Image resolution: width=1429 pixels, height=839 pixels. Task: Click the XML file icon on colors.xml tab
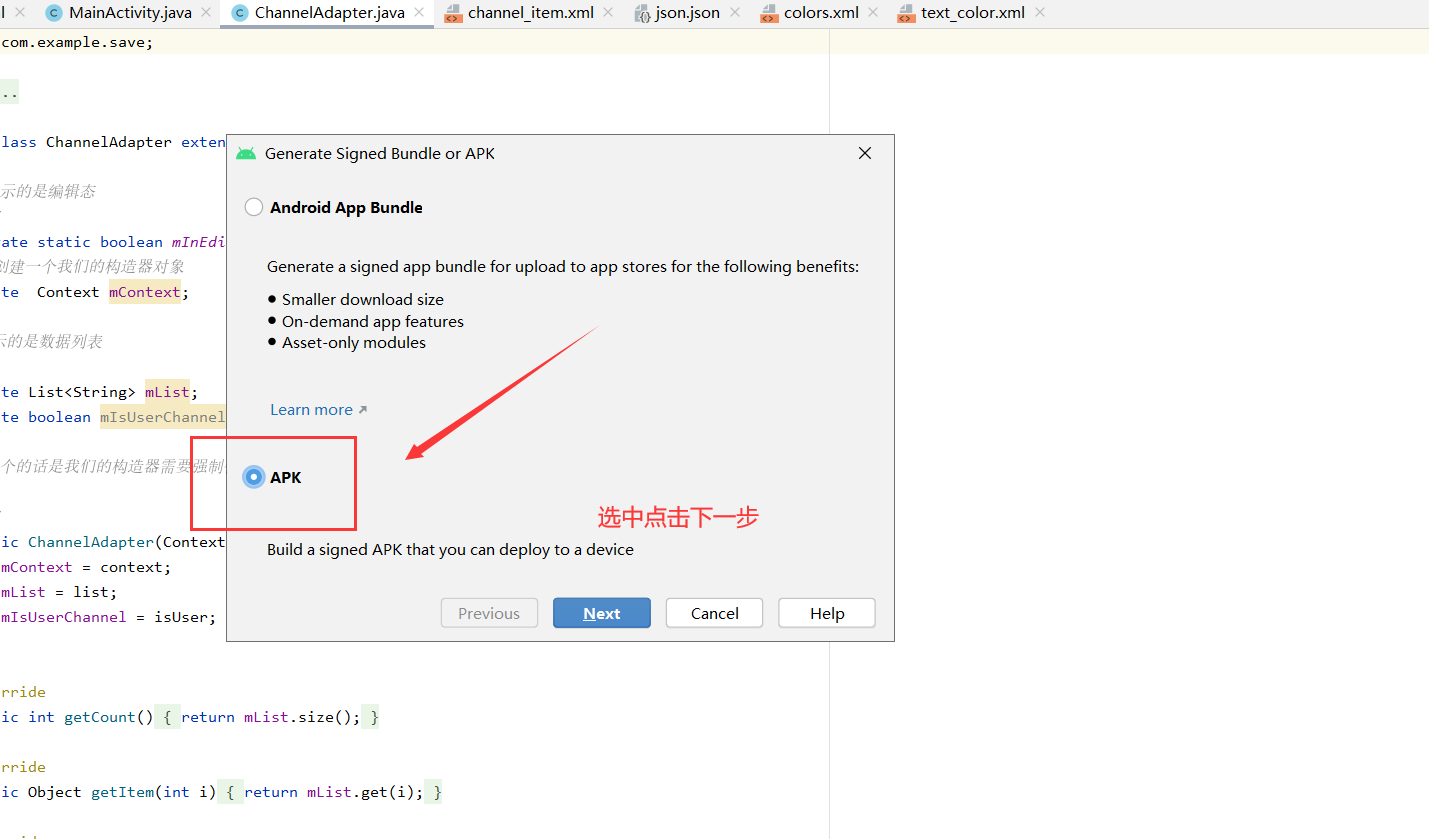click(x=769, y=13)
